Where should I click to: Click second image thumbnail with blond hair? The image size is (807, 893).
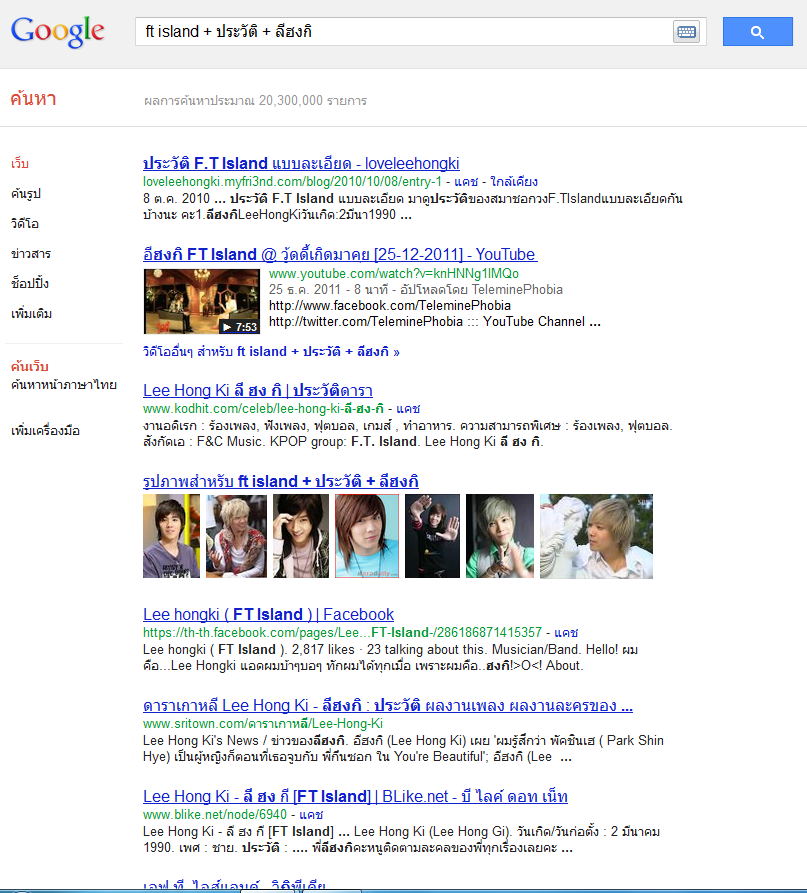pyautogui.click(x=236, y=536)
